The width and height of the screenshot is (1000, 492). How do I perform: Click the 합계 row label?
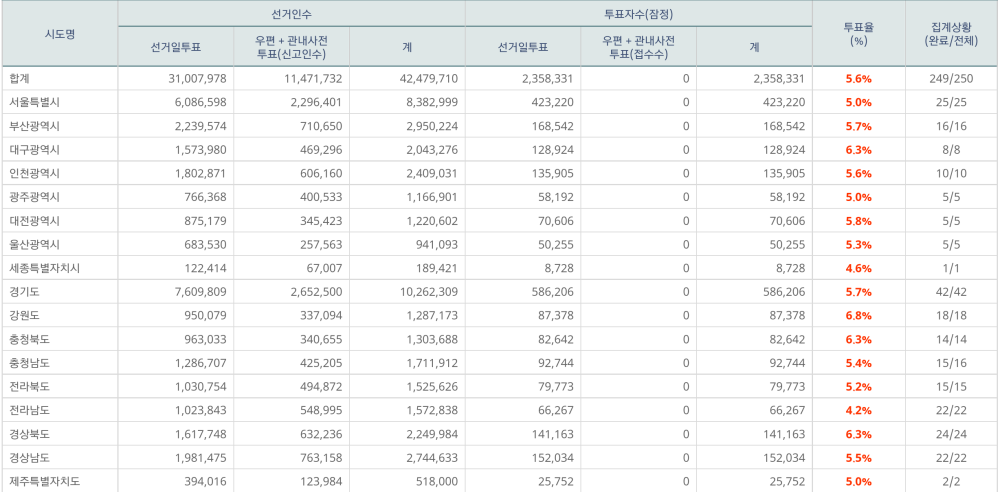tap(21, 78)
